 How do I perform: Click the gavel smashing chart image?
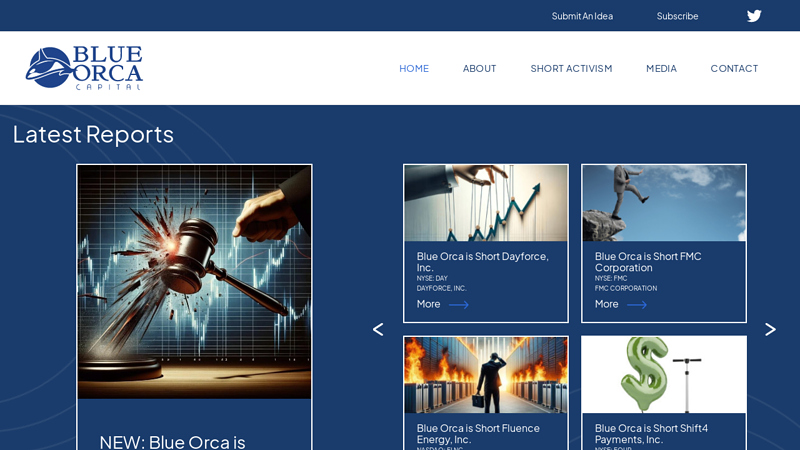194,282
